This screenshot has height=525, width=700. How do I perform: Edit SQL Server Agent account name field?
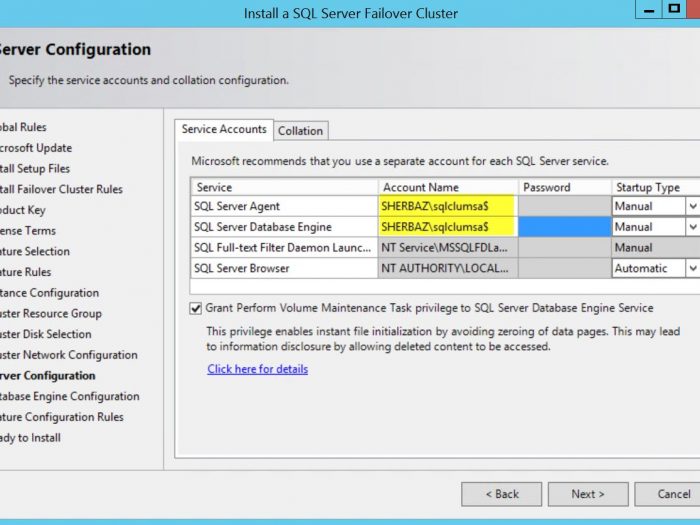(x=447, y=206)
